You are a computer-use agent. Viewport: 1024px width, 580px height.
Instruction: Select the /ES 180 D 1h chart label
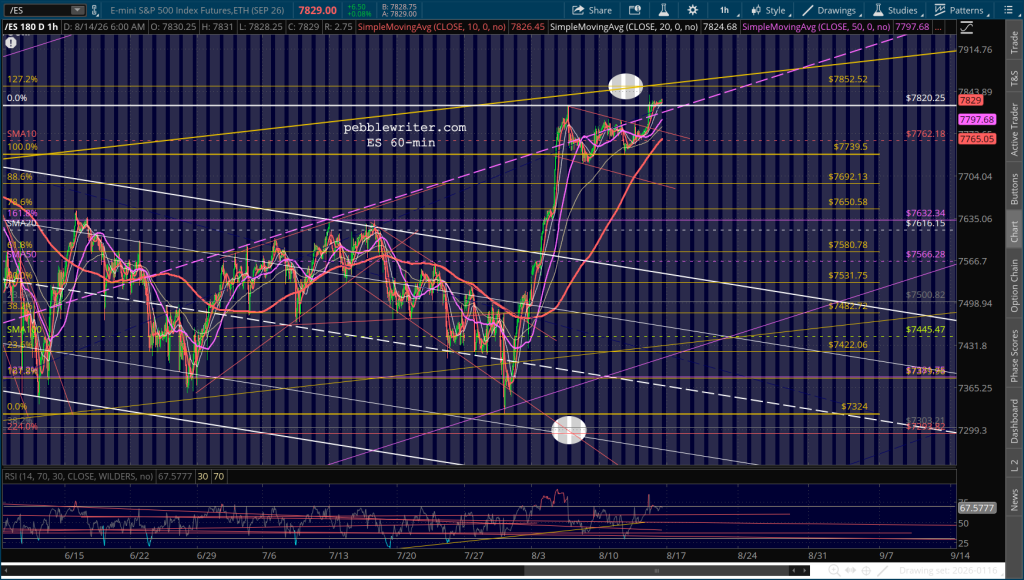tap(31, 27)
